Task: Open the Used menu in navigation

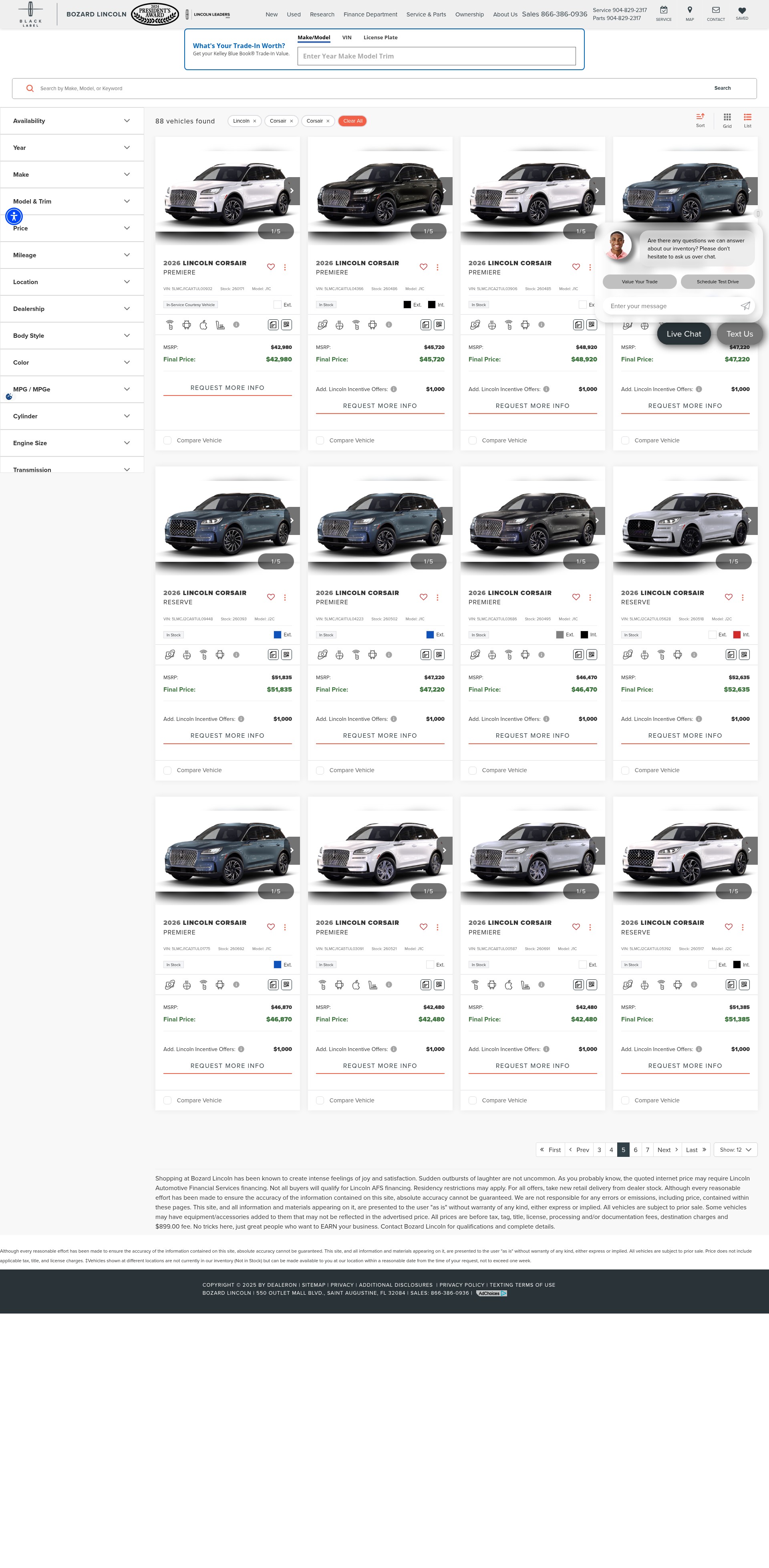Action: pyautogui.click(x=294, y=14)
